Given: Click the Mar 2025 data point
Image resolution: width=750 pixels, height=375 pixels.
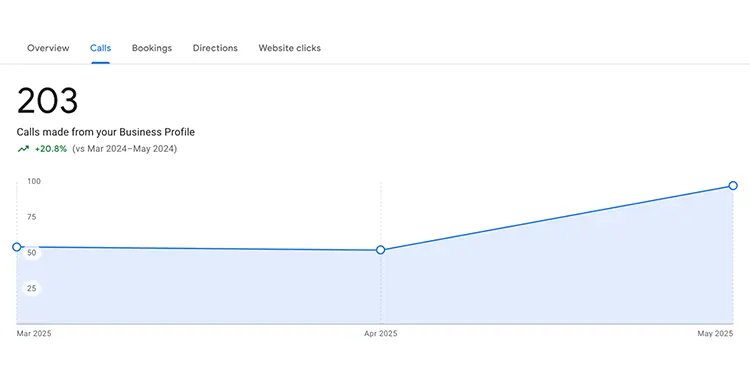Looking at the screenshot, I should pos(17,247).
